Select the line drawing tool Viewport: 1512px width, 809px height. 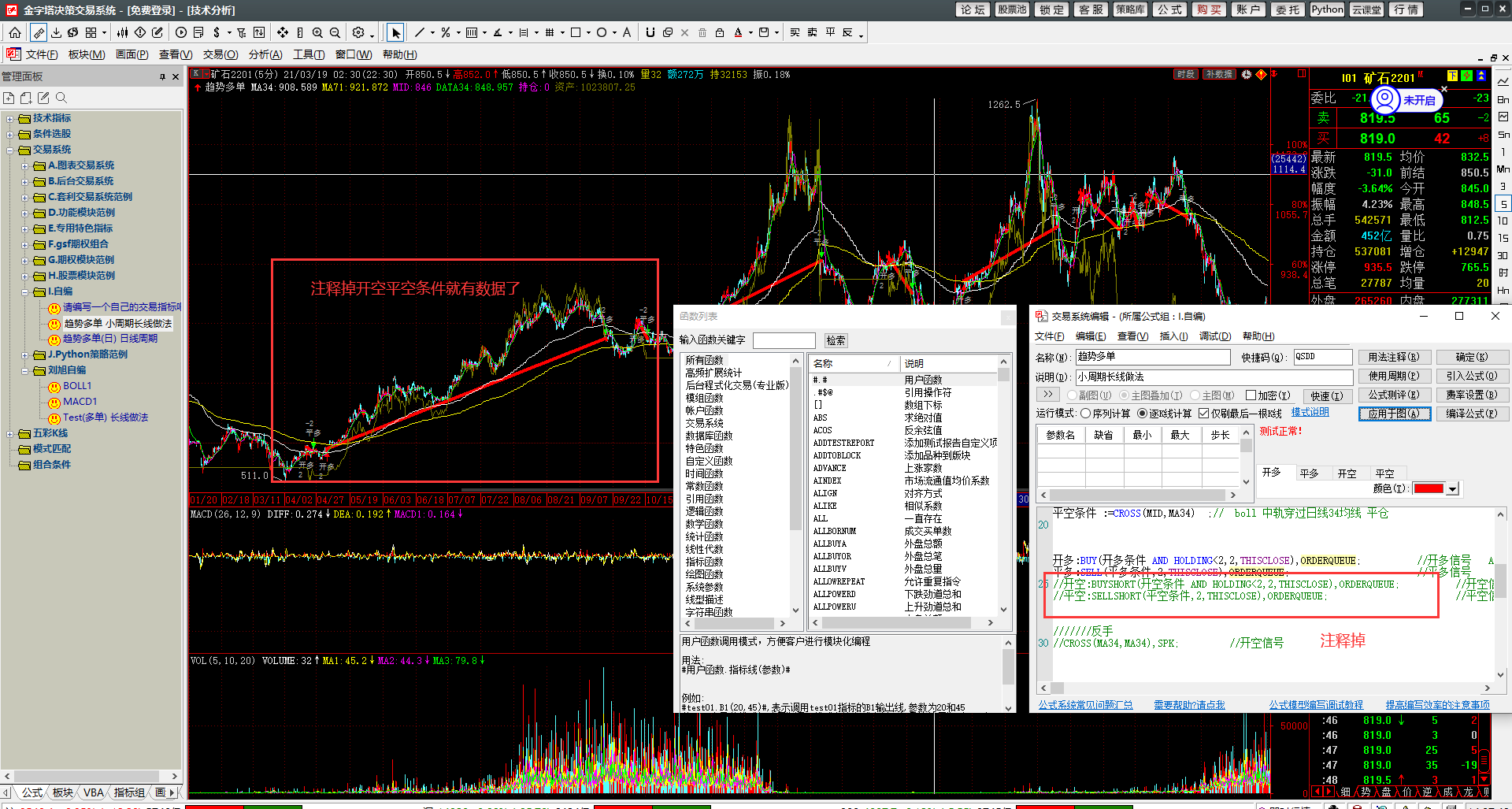click(420, 32)
